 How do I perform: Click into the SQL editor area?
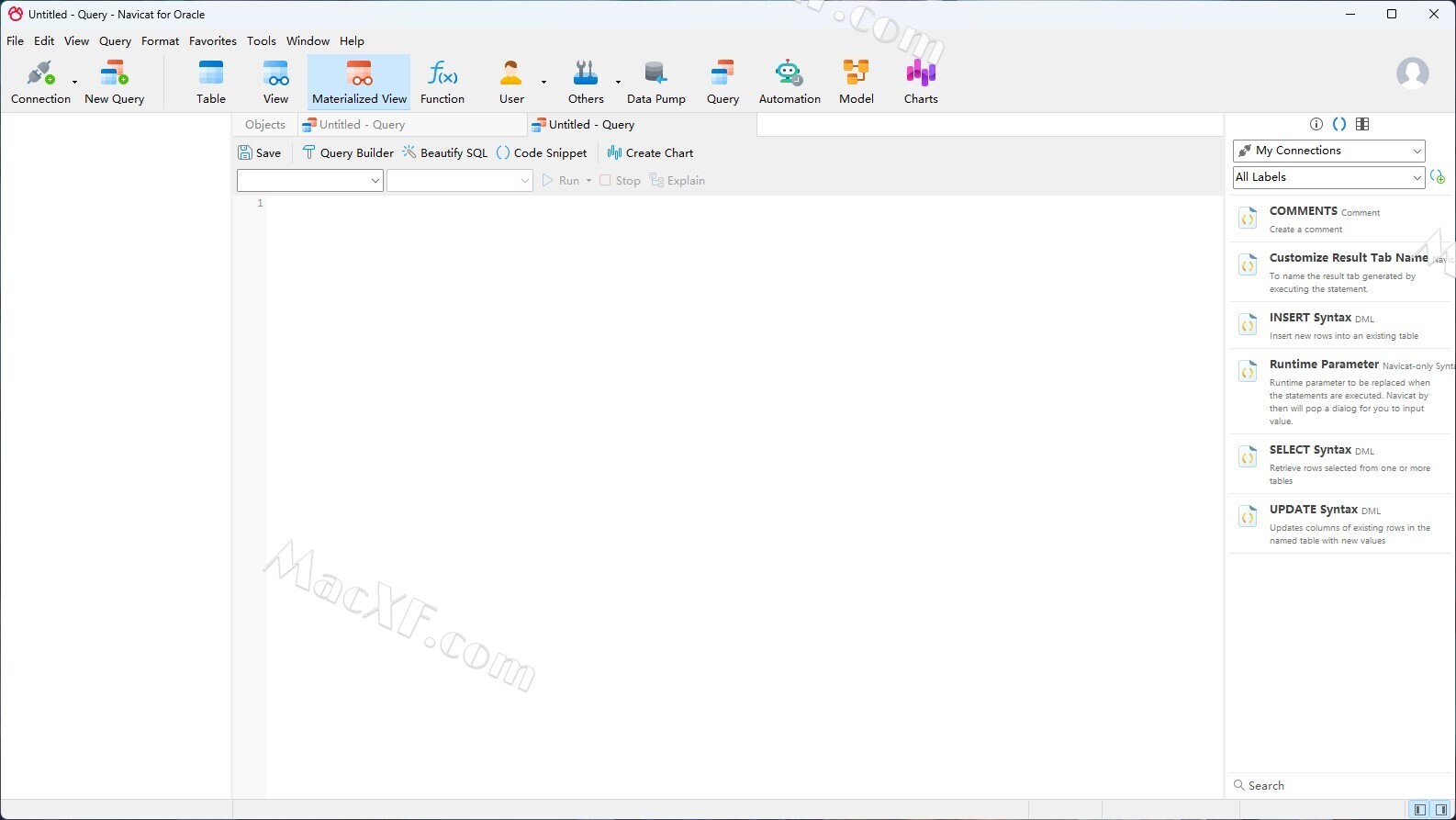pos(744,496)
